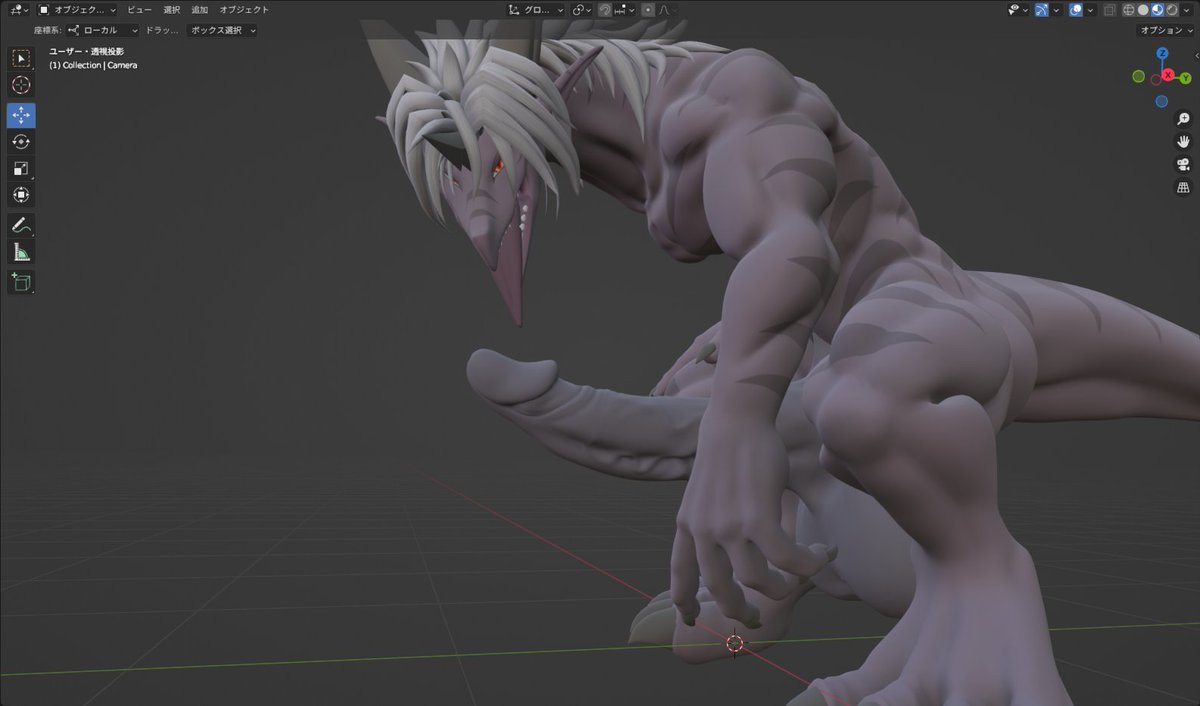Image resolution: width=1200 pixels, height=706 pixels.
Task: Click the Pan view hand icon
Action: 1183,142
